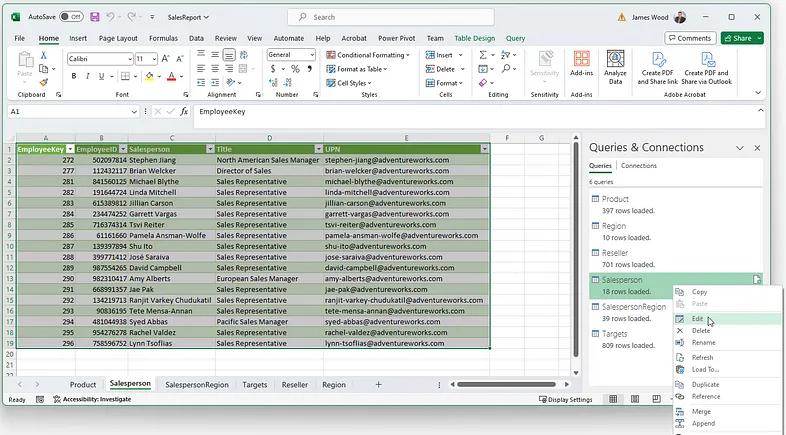Click the Font Color letter A icon
This screenshot has height=435, width=786.
(x=171, y=76)
